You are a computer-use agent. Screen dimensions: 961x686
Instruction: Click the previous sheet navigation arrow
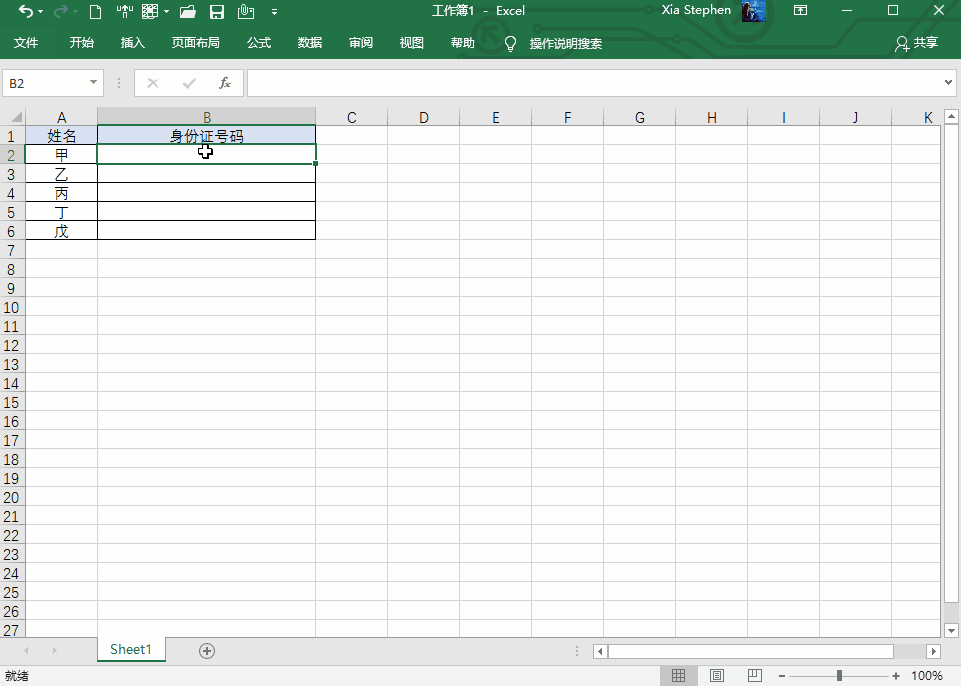point(26,650)
